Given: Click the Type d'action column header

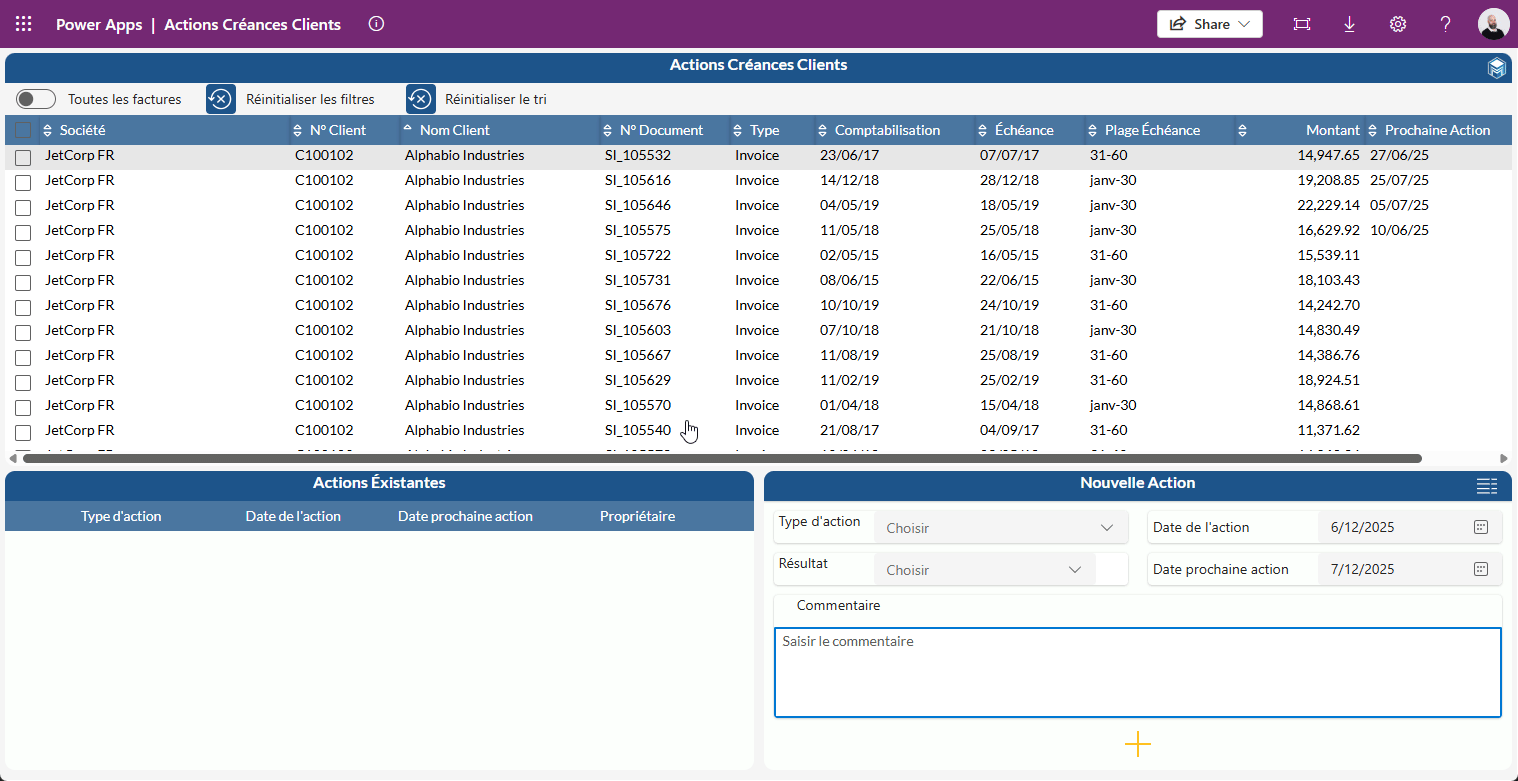Looking at the screenshot, I should coord(121,516).
